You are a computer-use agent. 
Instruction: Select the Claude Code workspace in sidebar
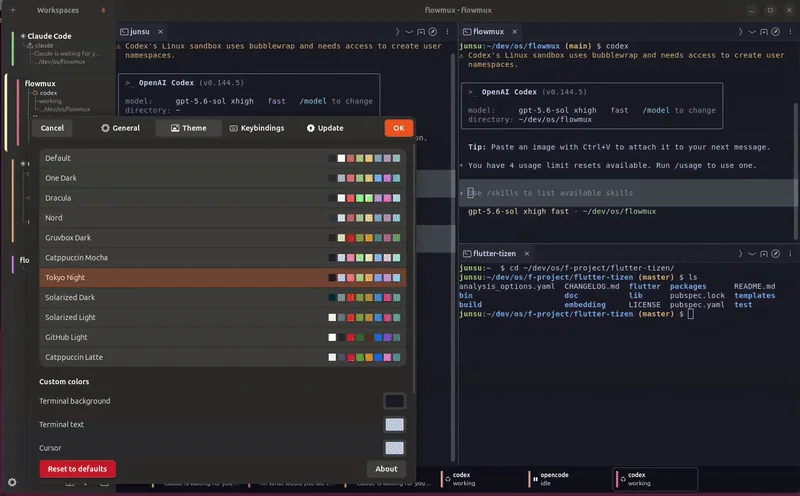click(x=49, y=36)
